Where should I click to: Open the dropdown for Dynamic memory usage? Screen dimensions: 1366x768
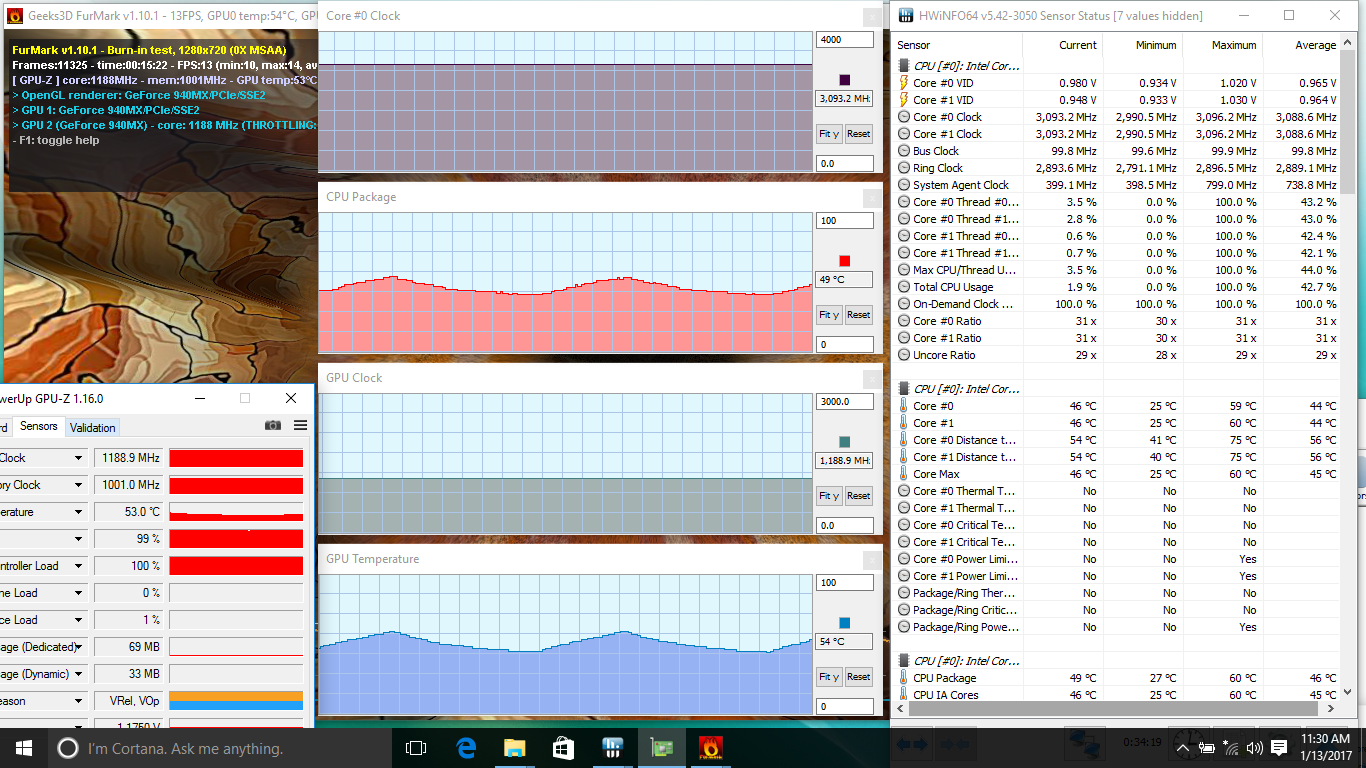point(78,674)
